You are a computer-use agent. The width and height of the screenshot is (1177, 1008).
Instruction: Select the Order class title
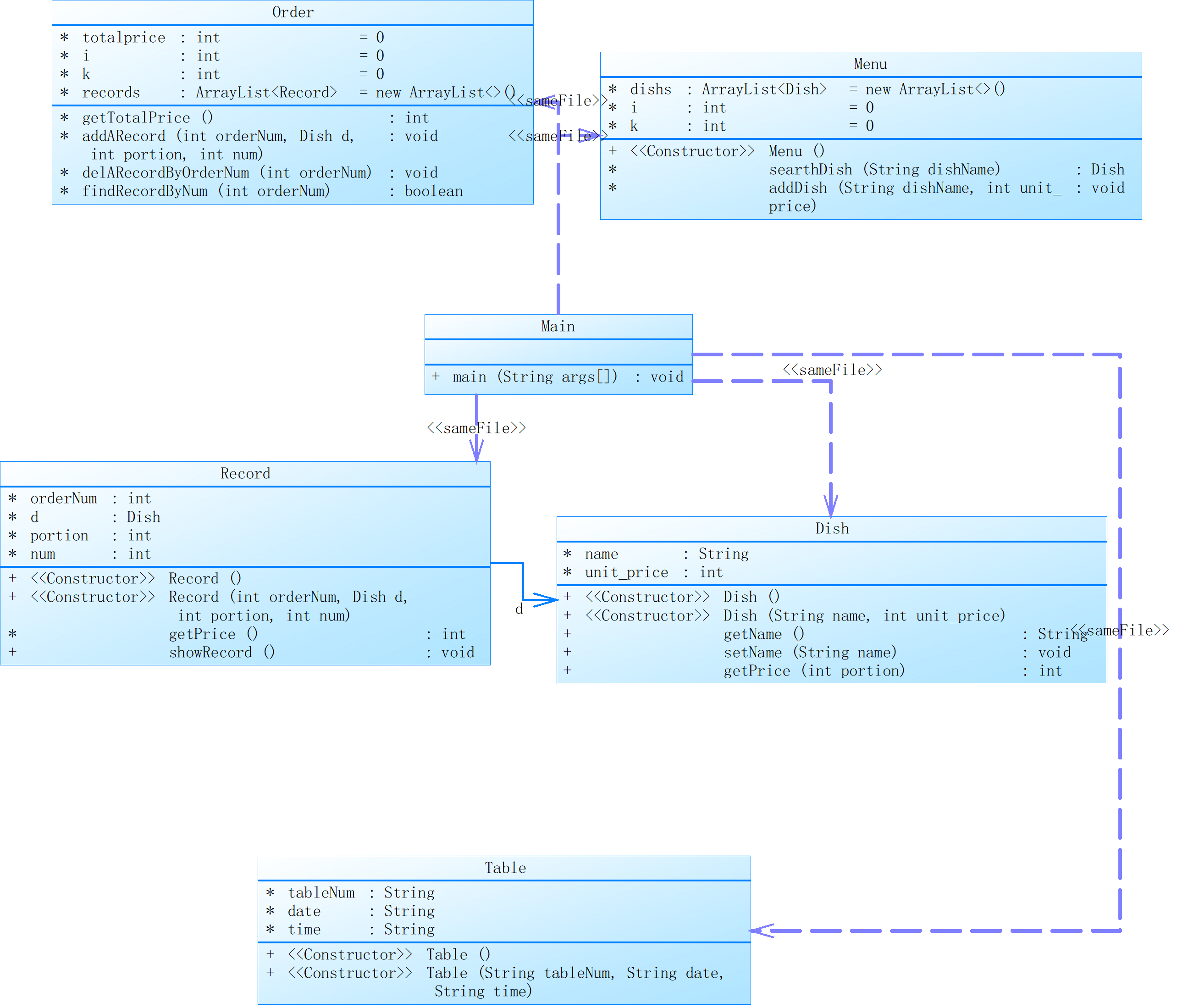click(x=293, y=12)
